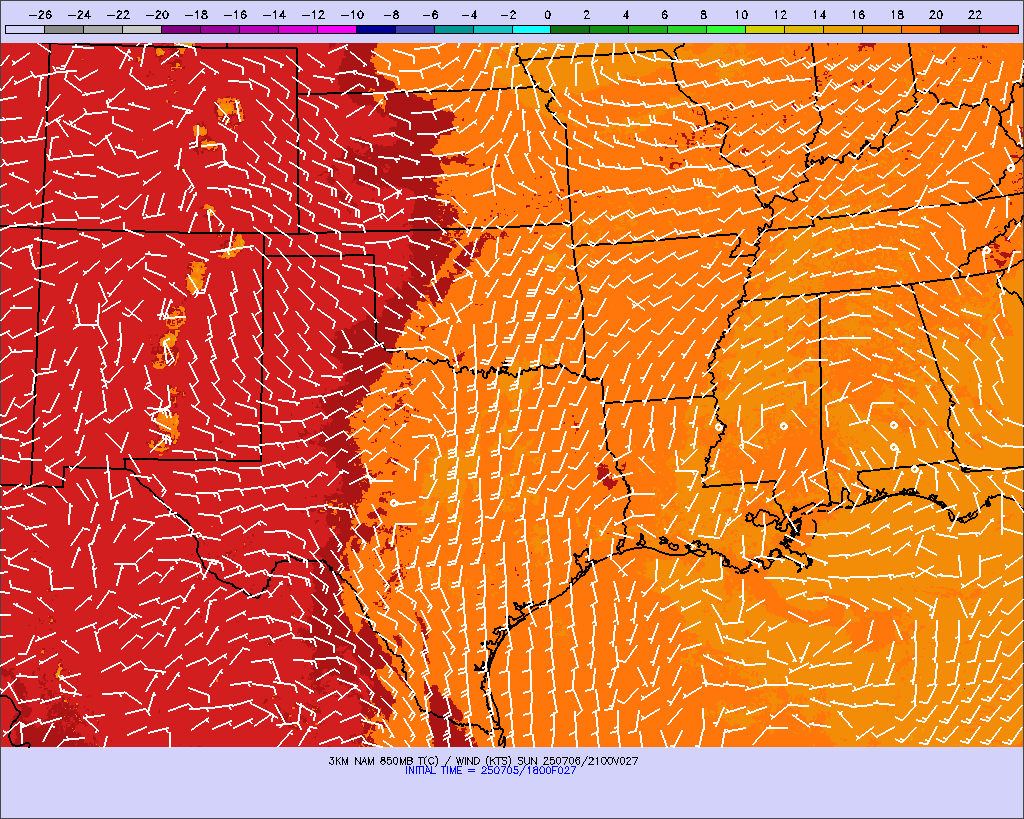Select the "-2" scale label
1024x819 pixels.
pos(508,15)
